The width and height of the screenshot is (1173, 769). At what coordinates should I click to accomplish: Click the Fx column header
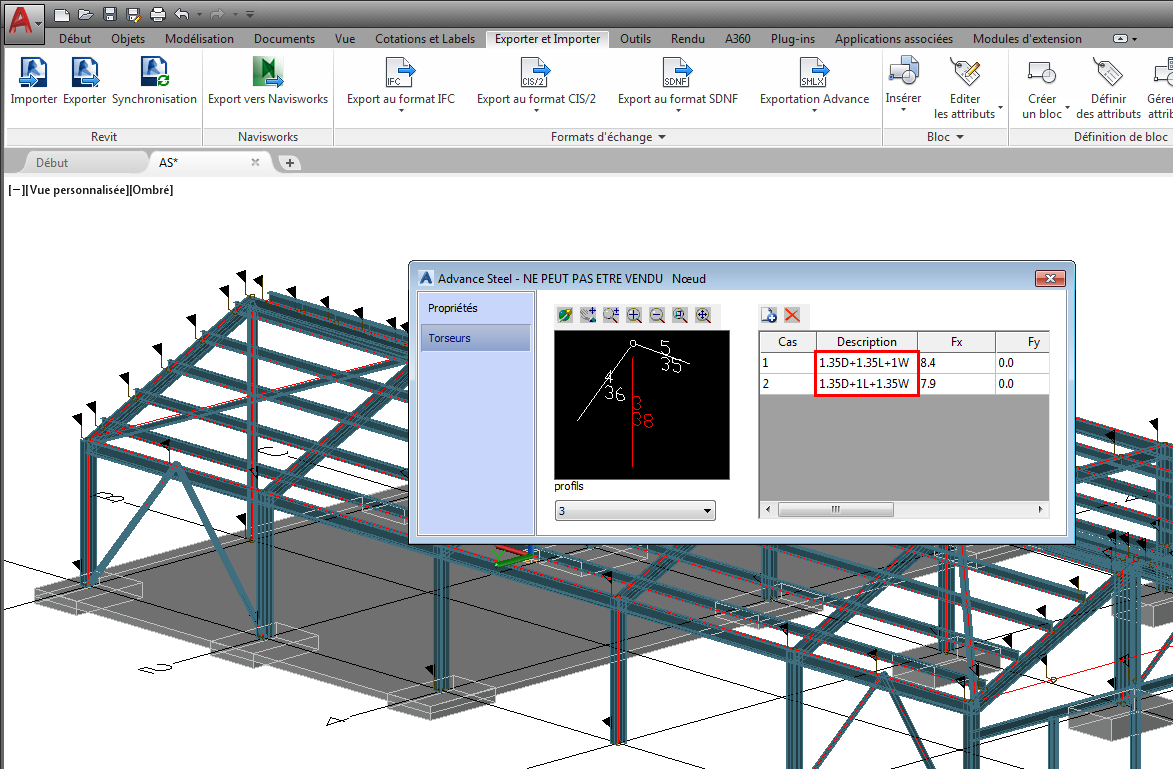[x=956, y=342]
